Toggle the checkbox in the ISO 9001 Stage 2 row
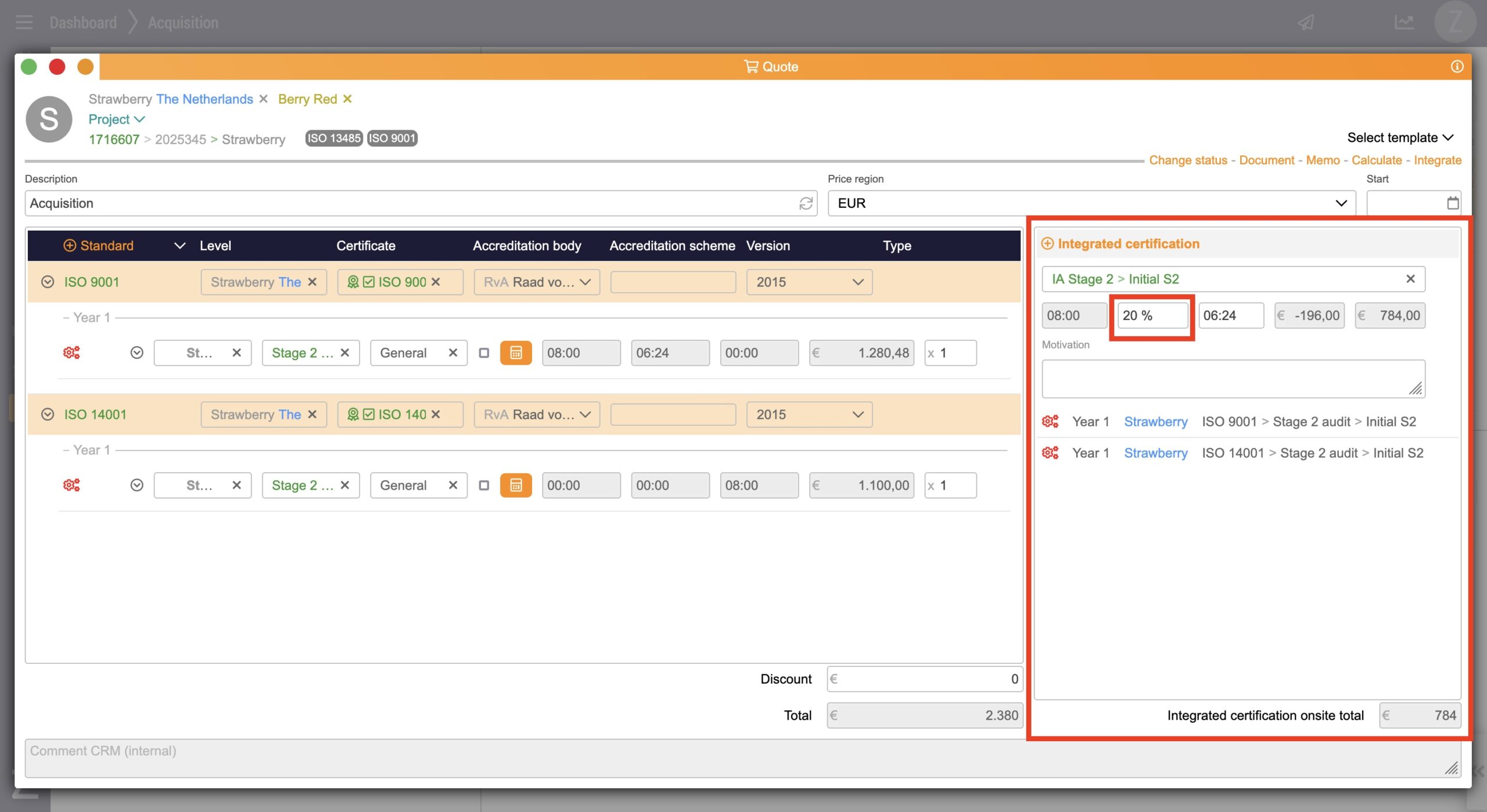 (x=484, y=353)
